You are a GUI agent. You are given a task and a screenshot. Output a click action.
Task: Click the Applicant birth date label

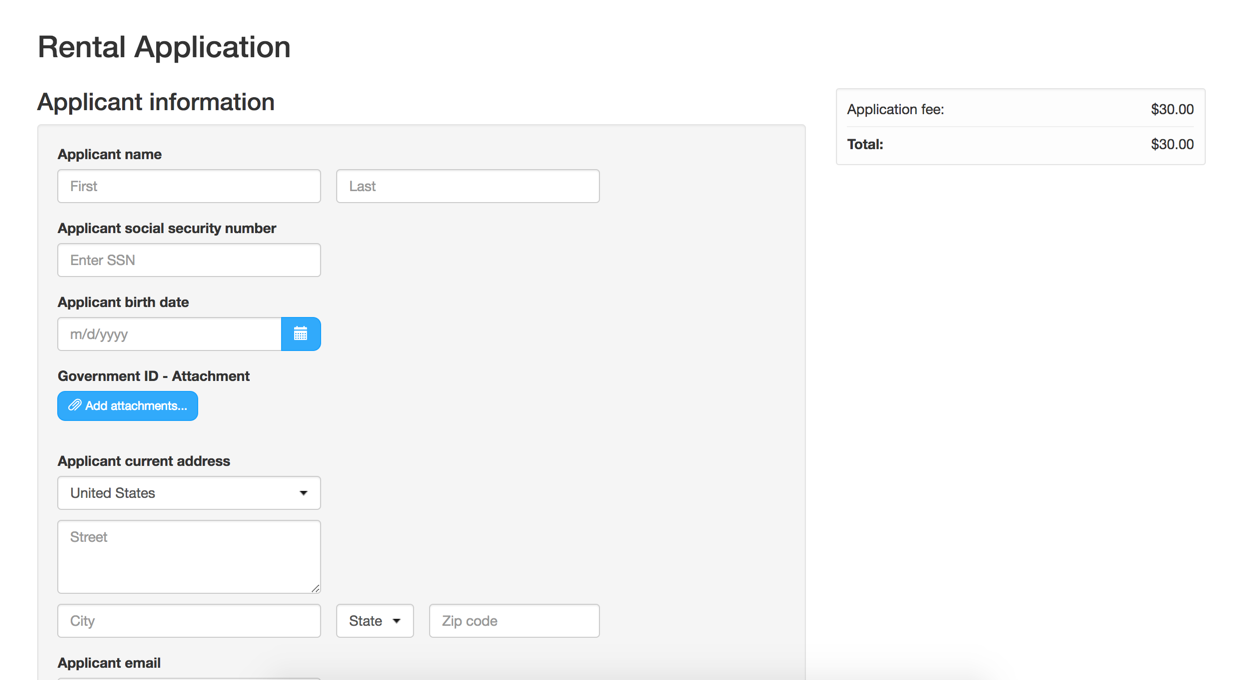[123, 302]
